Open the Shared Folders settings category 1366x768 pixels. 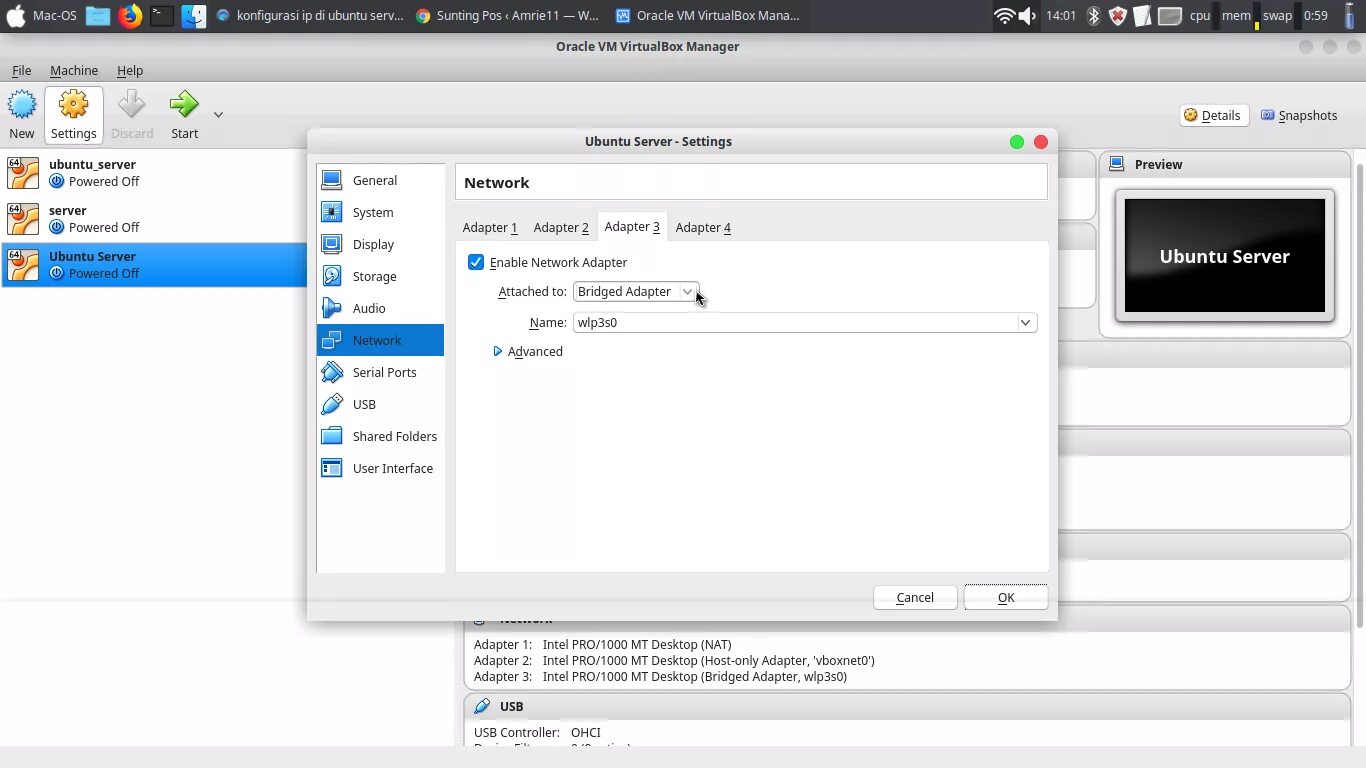tap(380, 436)
